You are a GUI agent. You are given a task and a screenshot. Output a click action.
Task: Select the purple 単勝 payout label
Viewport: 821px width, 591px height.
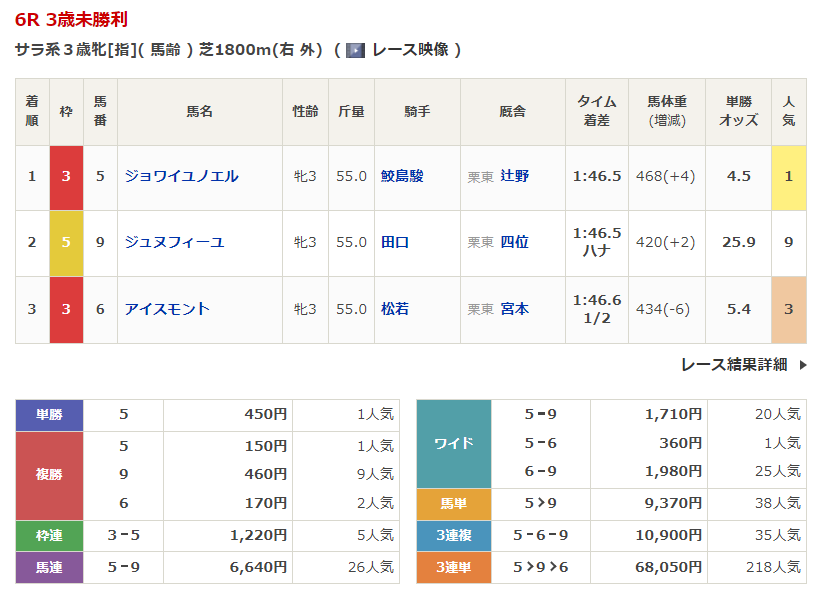click(x=49, y=414)
